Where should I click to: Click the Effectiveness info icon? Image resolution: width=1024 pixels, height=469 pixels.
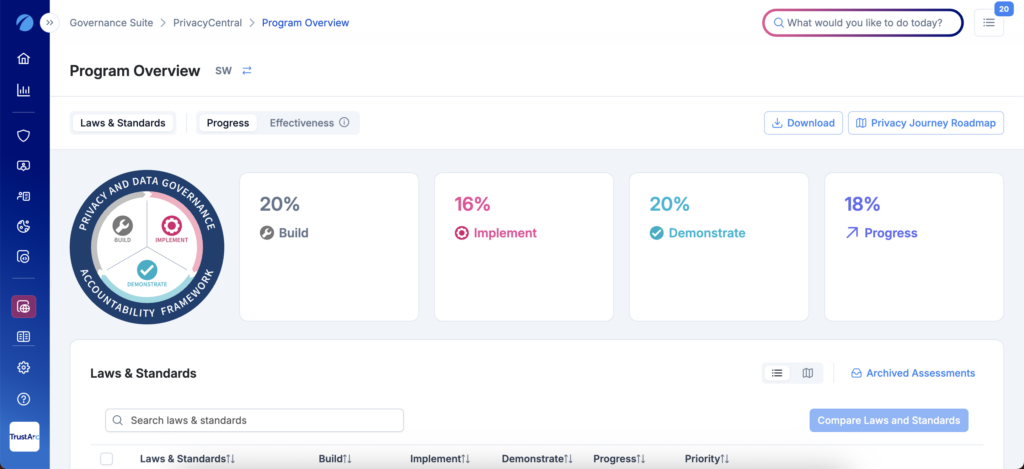pos(344,123)
